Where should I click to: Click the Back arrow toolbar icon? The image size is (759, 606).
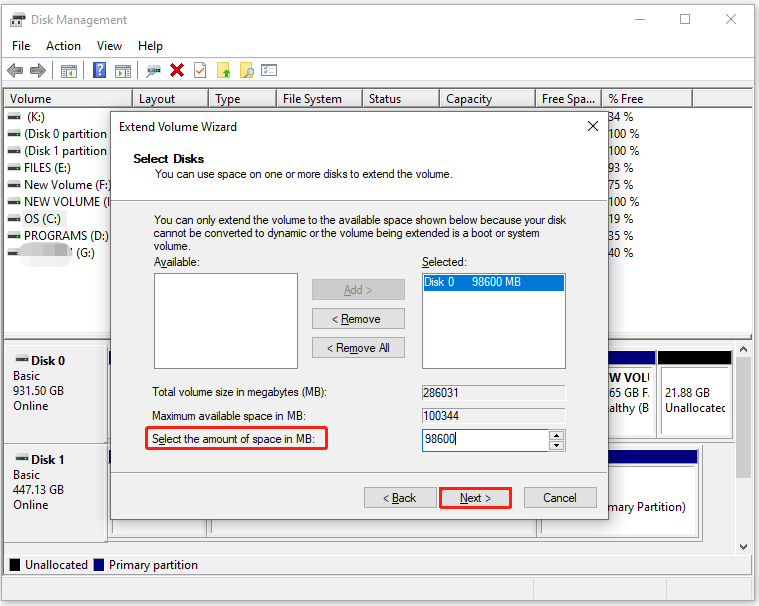tap(15, 71)
